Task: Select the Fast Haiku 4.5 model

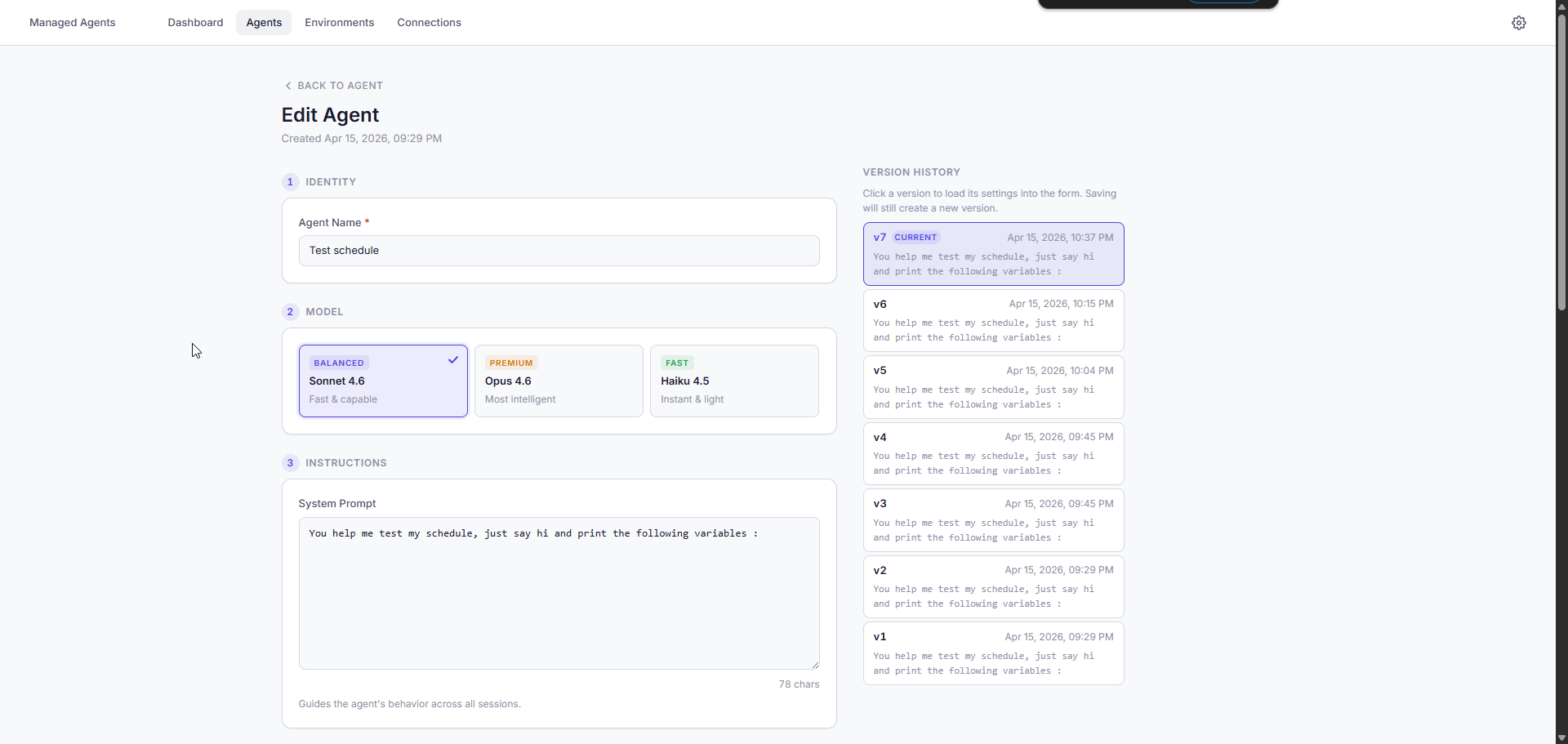Action: pyautogui.click(x=733, y=381)
